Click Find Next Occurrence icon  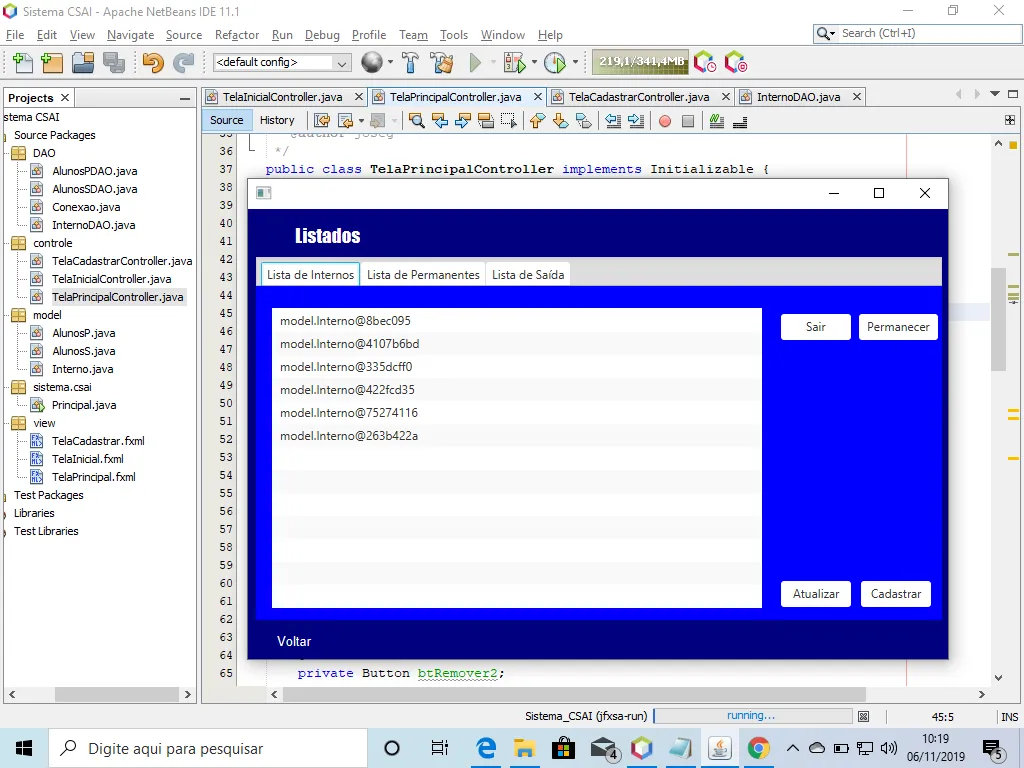(x=462, y=121)
